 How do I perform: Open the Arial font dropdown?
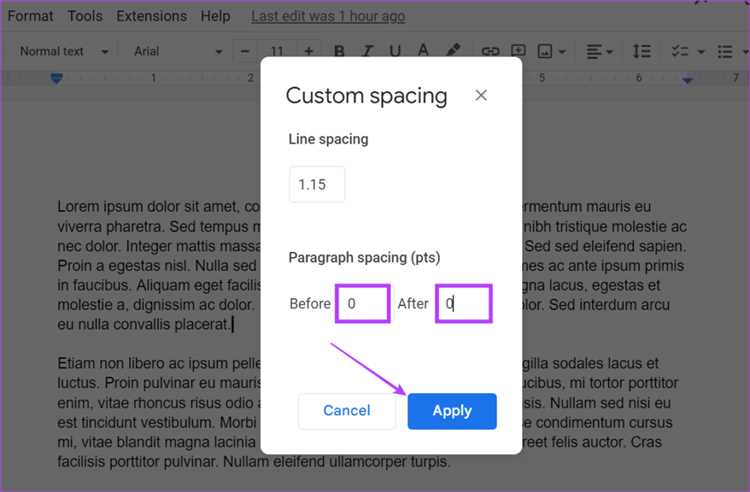(x=178, y=51)
